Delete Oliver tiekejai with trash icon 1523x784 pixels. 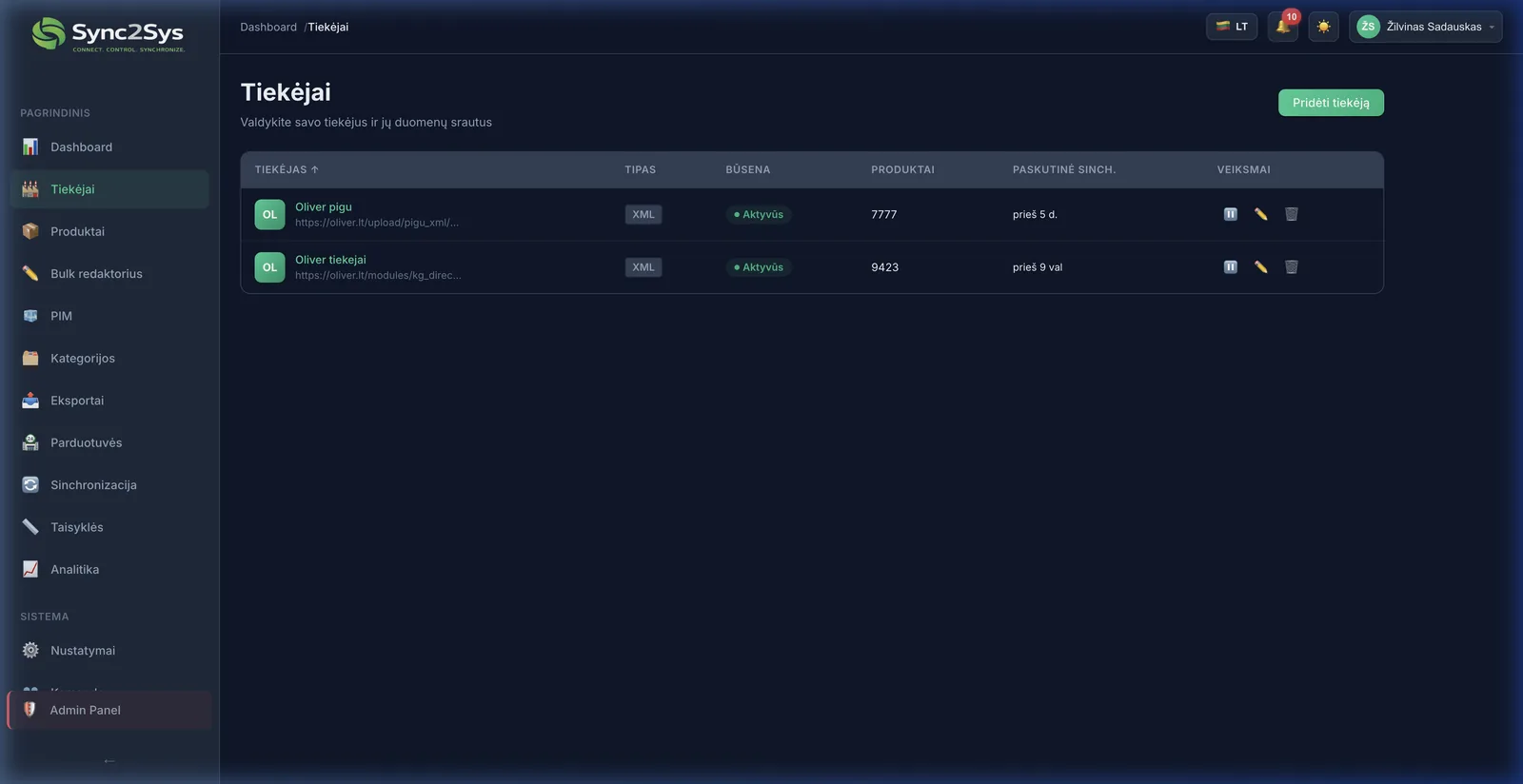point(1291,267)
